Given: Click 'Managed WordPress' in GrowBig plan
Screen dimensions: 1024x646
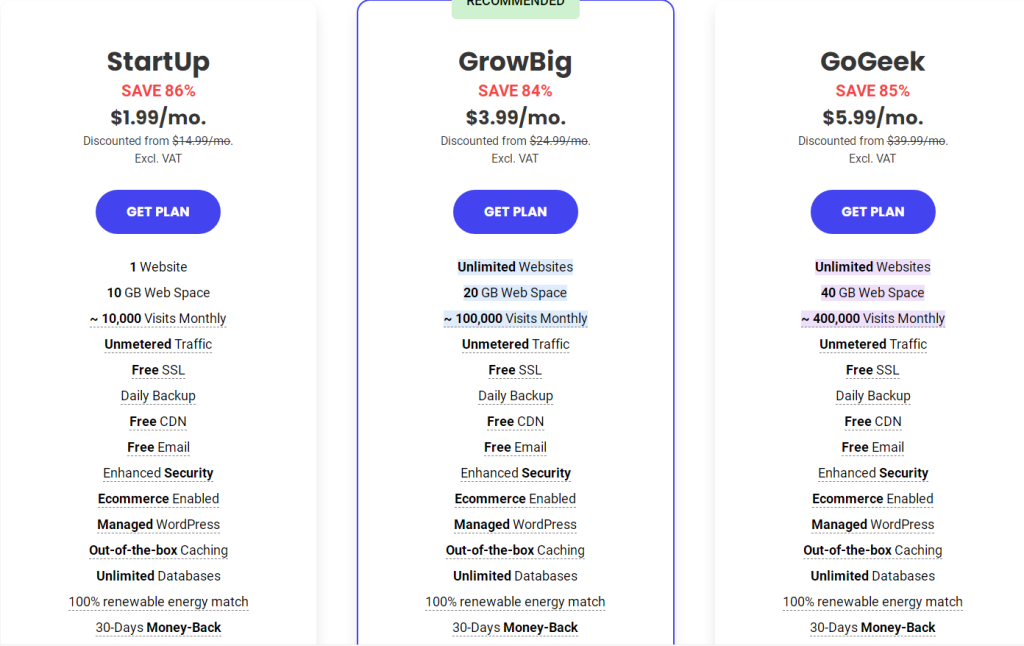Looking at the screenshot, I should [x=515, y=525].
